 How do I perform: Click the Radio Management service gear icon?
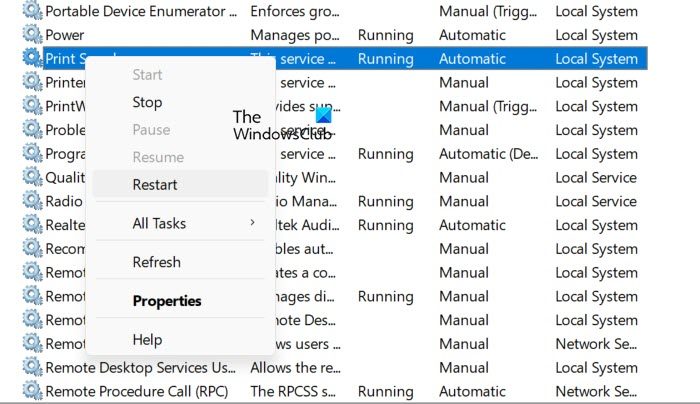pos(32,201)
